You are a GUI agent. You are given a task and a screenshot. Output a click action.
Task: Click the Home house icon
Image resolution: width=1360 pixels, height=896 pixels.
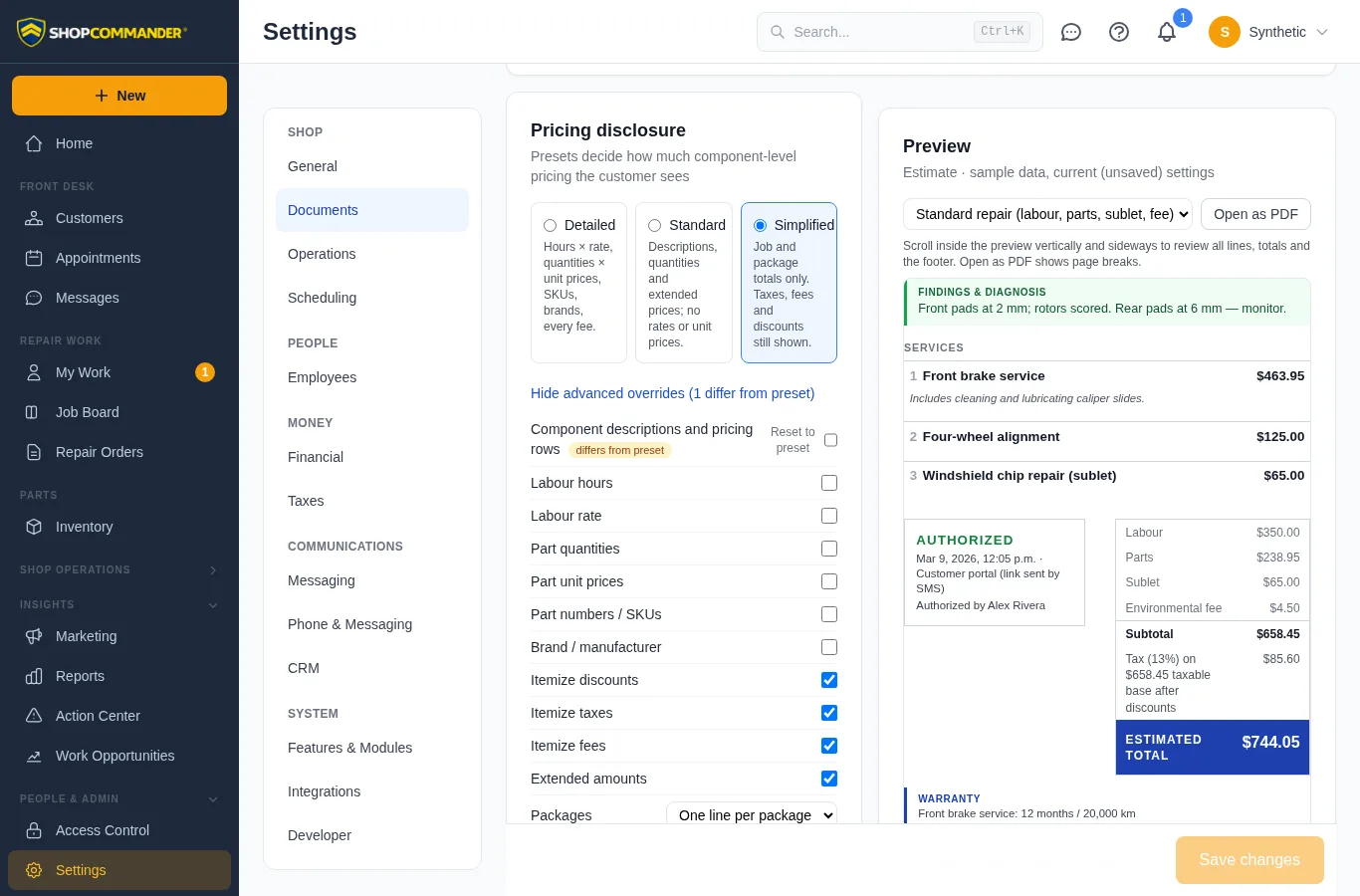tap(34, 143)
